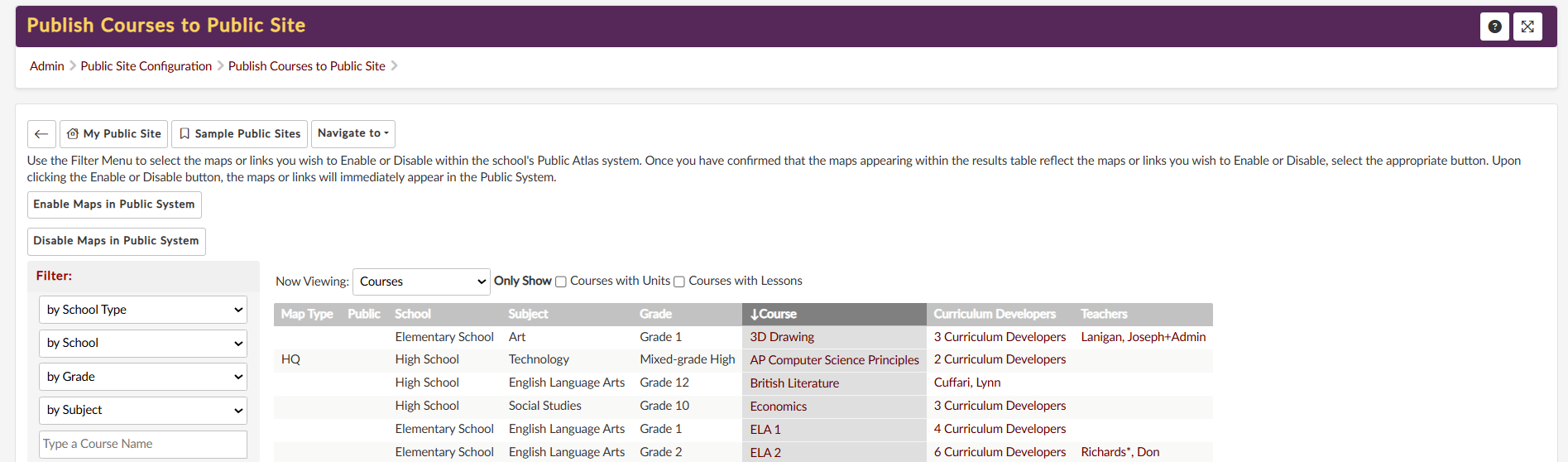Image resolution: width=1568 pixels, height=462 pixels.
Task: Click the fullscreen expand icon
Action: click(1527, 26)
